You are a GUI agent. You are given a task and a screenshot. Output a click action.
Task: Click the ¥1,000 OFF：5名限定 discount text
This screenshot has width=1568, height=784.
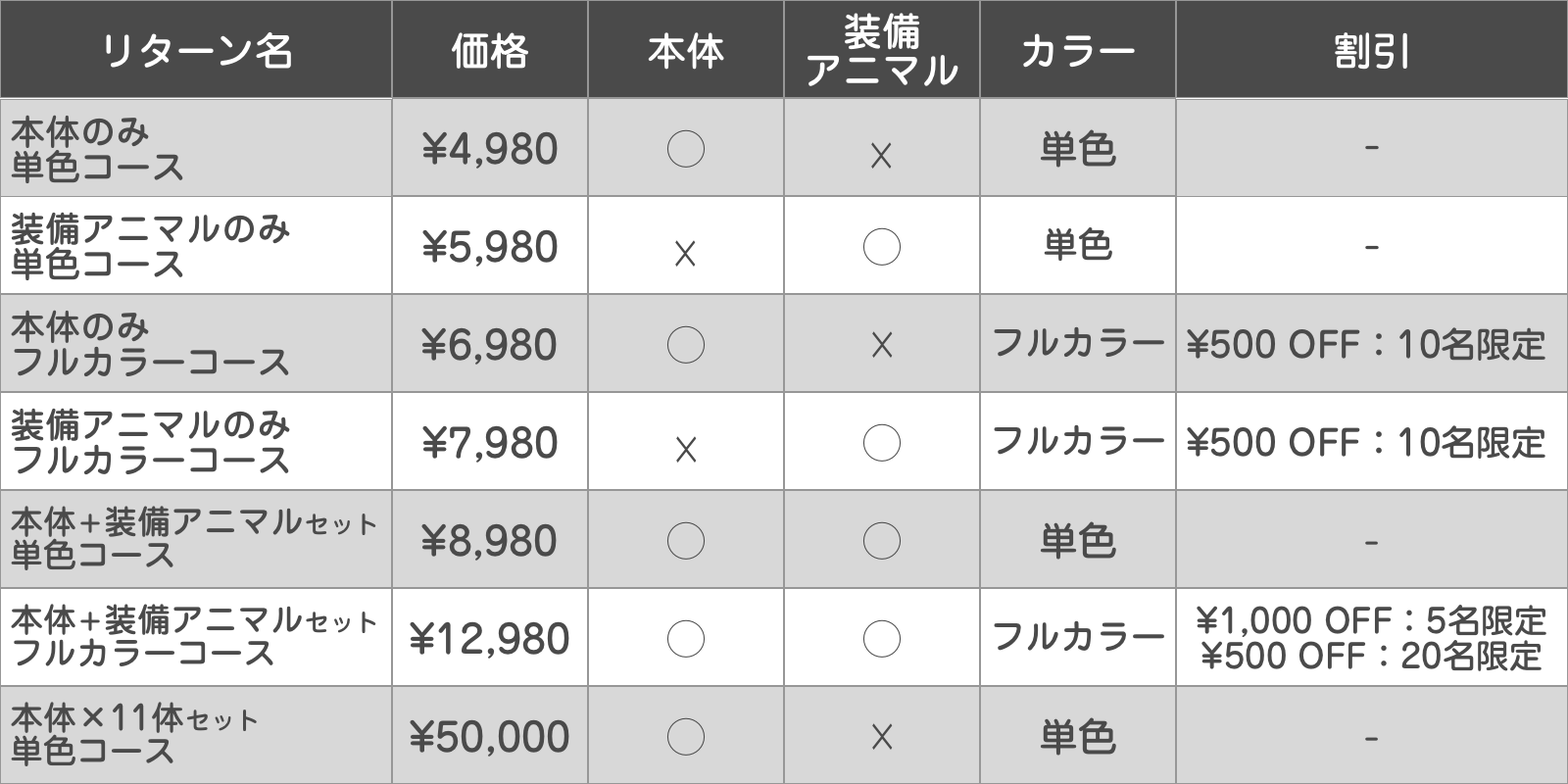click(x=1371, y=620)
